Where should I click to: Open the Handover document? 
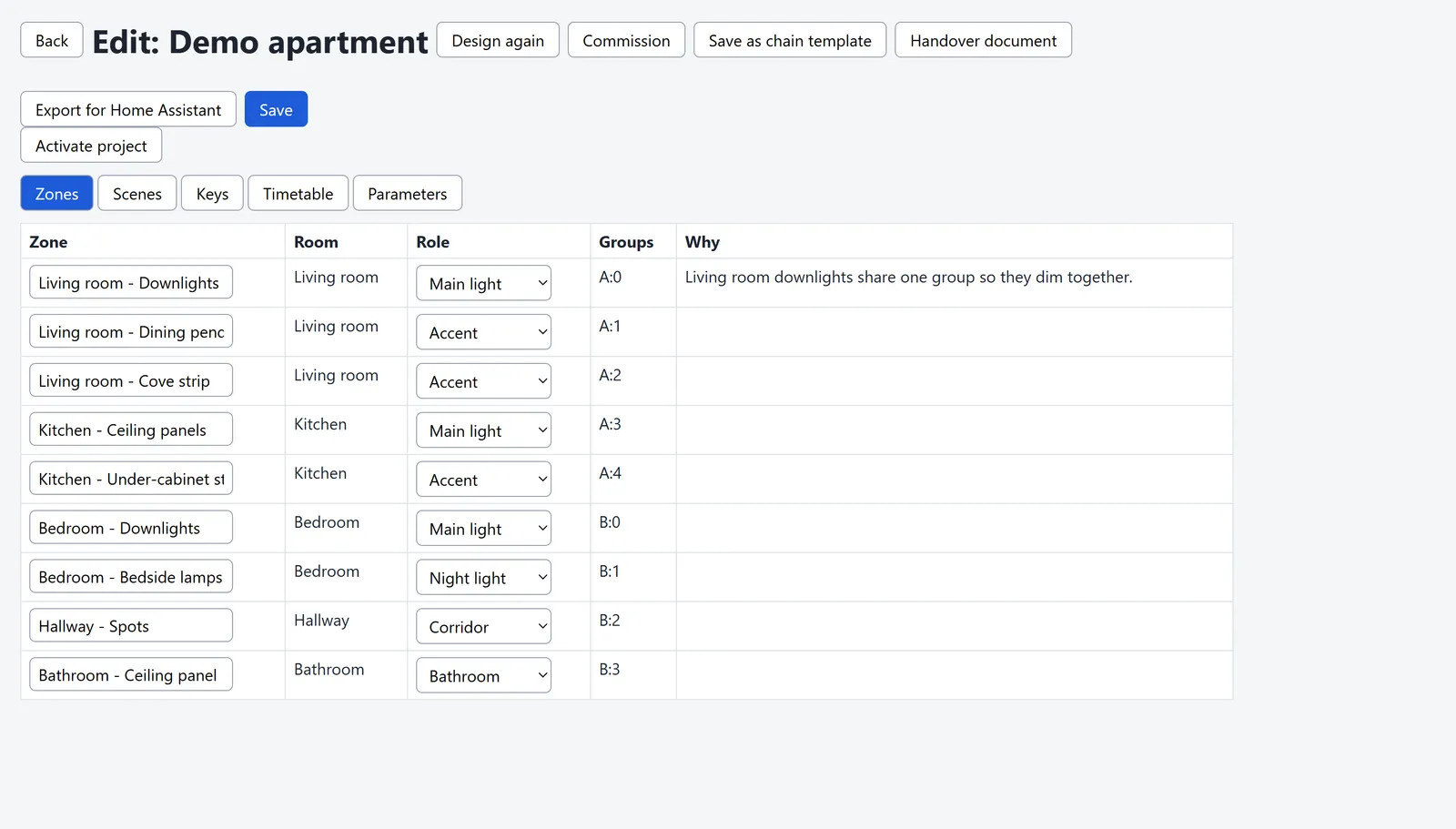[x=983, y=40]
